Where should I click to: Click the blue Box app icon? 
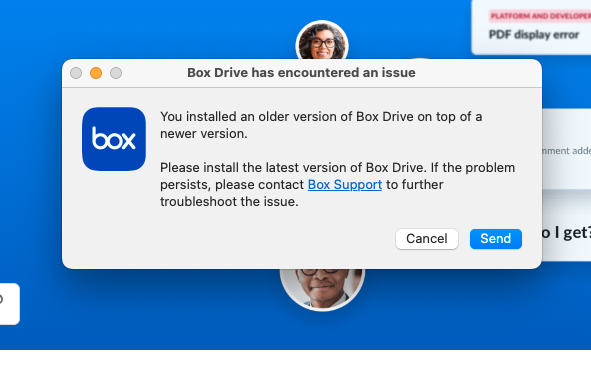click(x=114, y=139)
